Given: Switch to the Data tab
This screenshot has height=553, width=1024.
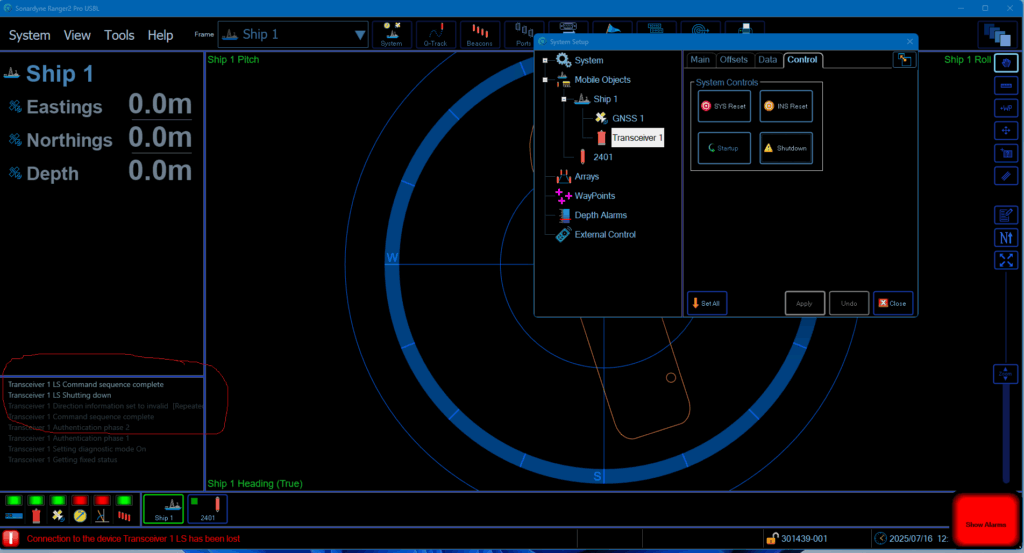Looking at the screenshot, I should coord(767,59).
